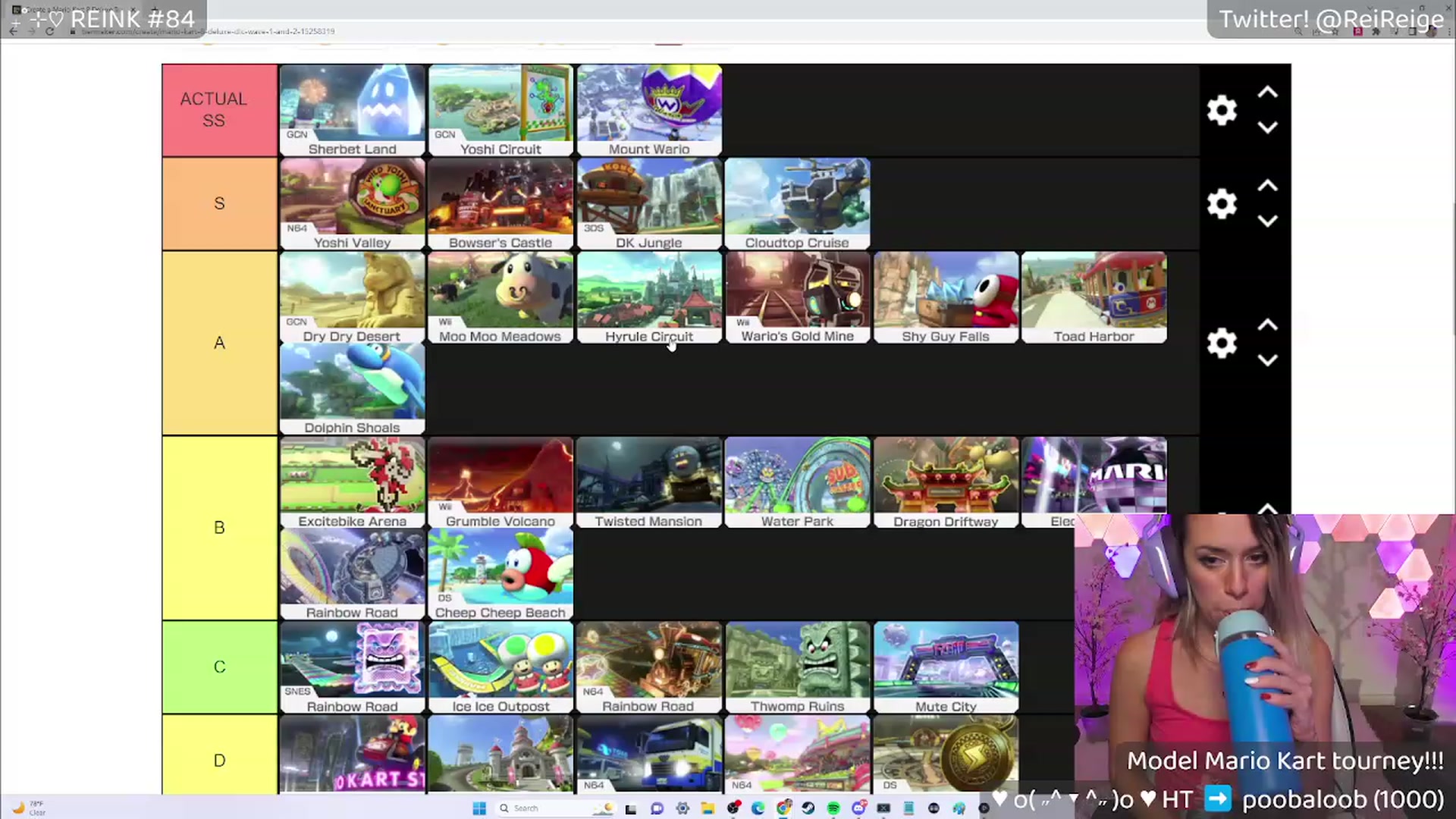Select the Dragon Driftway track card
This screenshot has height=819, width=1456.
click(x=946, y=482)
